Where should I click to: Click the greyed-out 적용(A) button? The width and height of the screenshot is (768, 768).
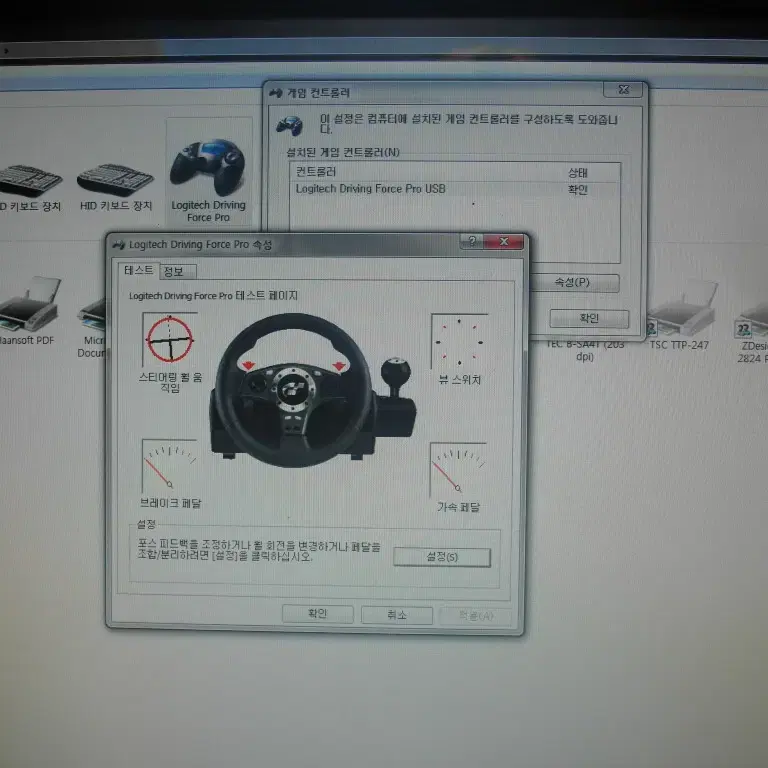click(476, 616)
